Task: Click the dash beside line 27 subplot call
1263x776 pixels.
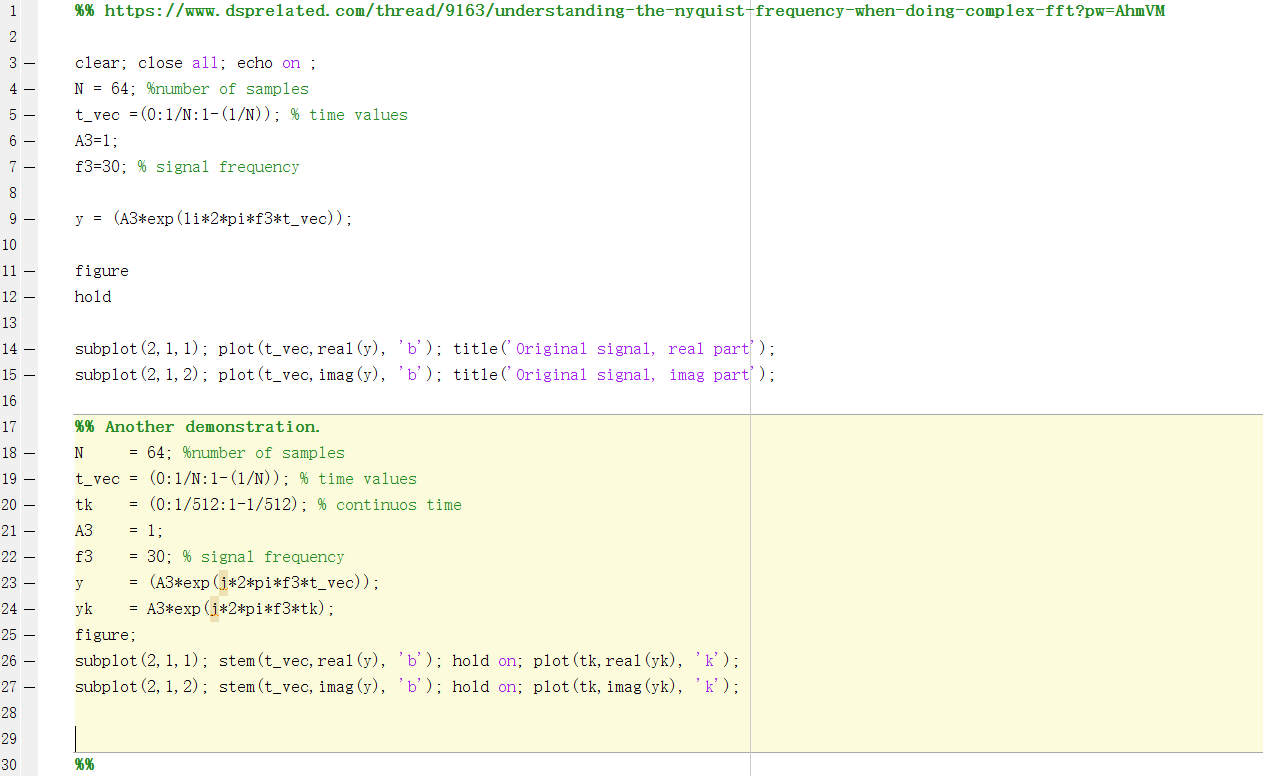Action: (28, 686)
